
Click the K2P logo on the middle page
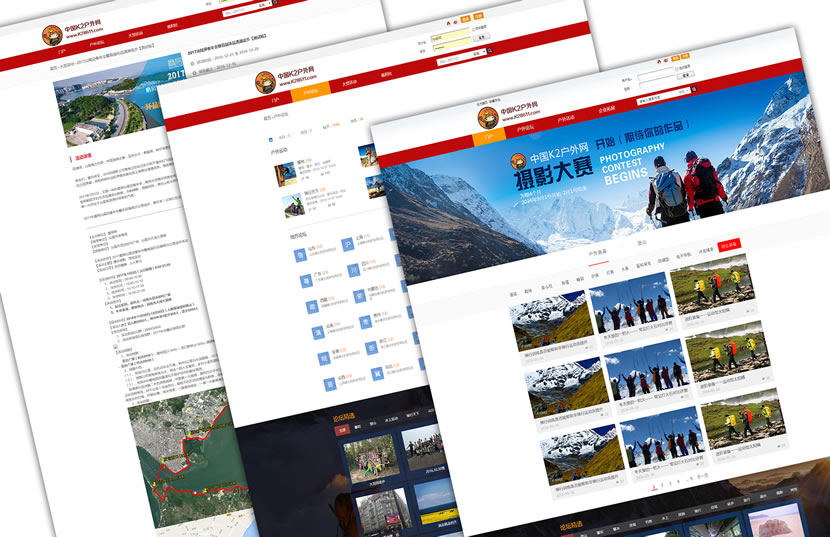click(x=265, y=81)
